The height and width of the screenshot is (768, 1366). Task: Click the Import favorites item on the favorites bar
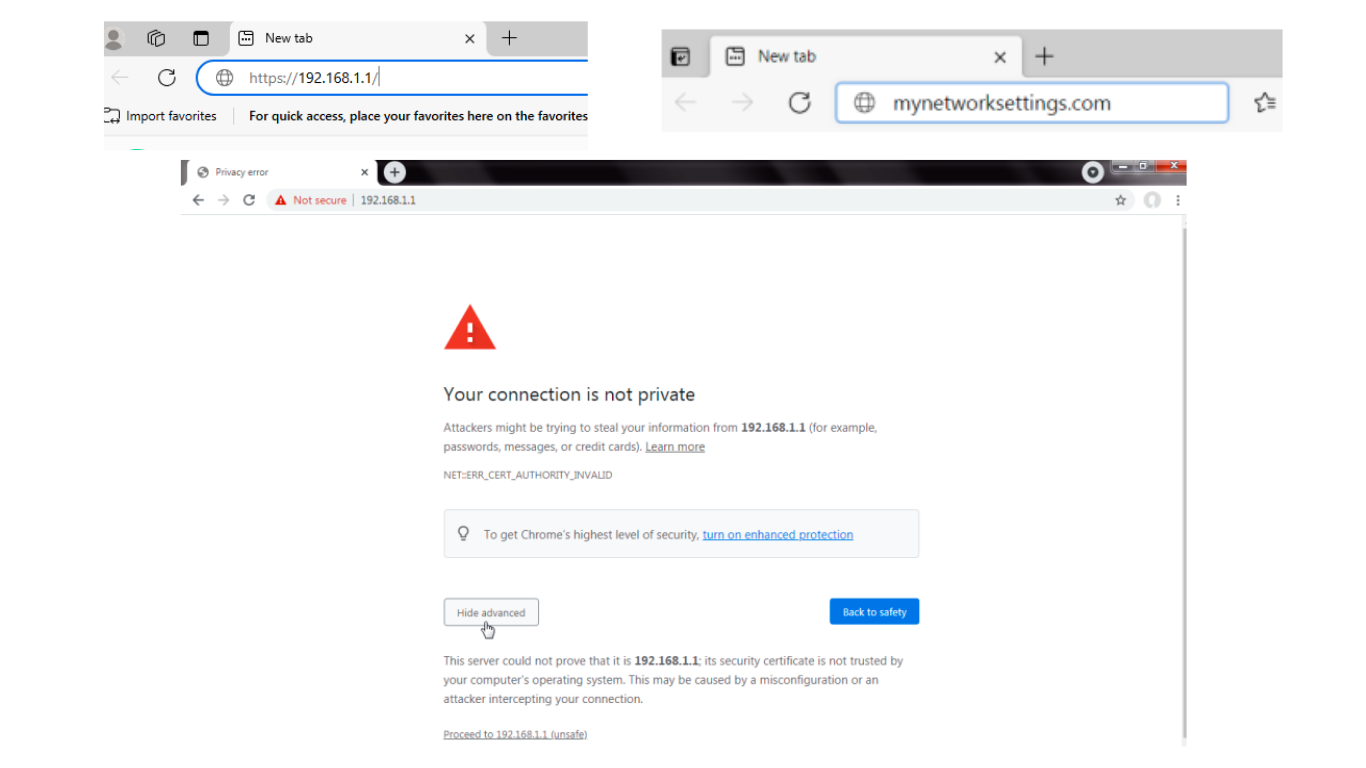[x=161, y=116]
